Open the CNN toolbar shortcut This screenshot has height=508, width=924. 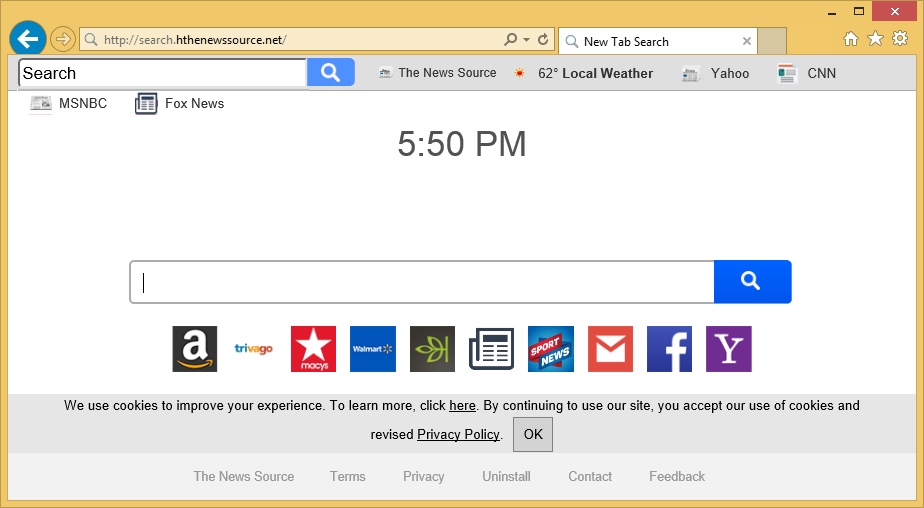point(807,74)
